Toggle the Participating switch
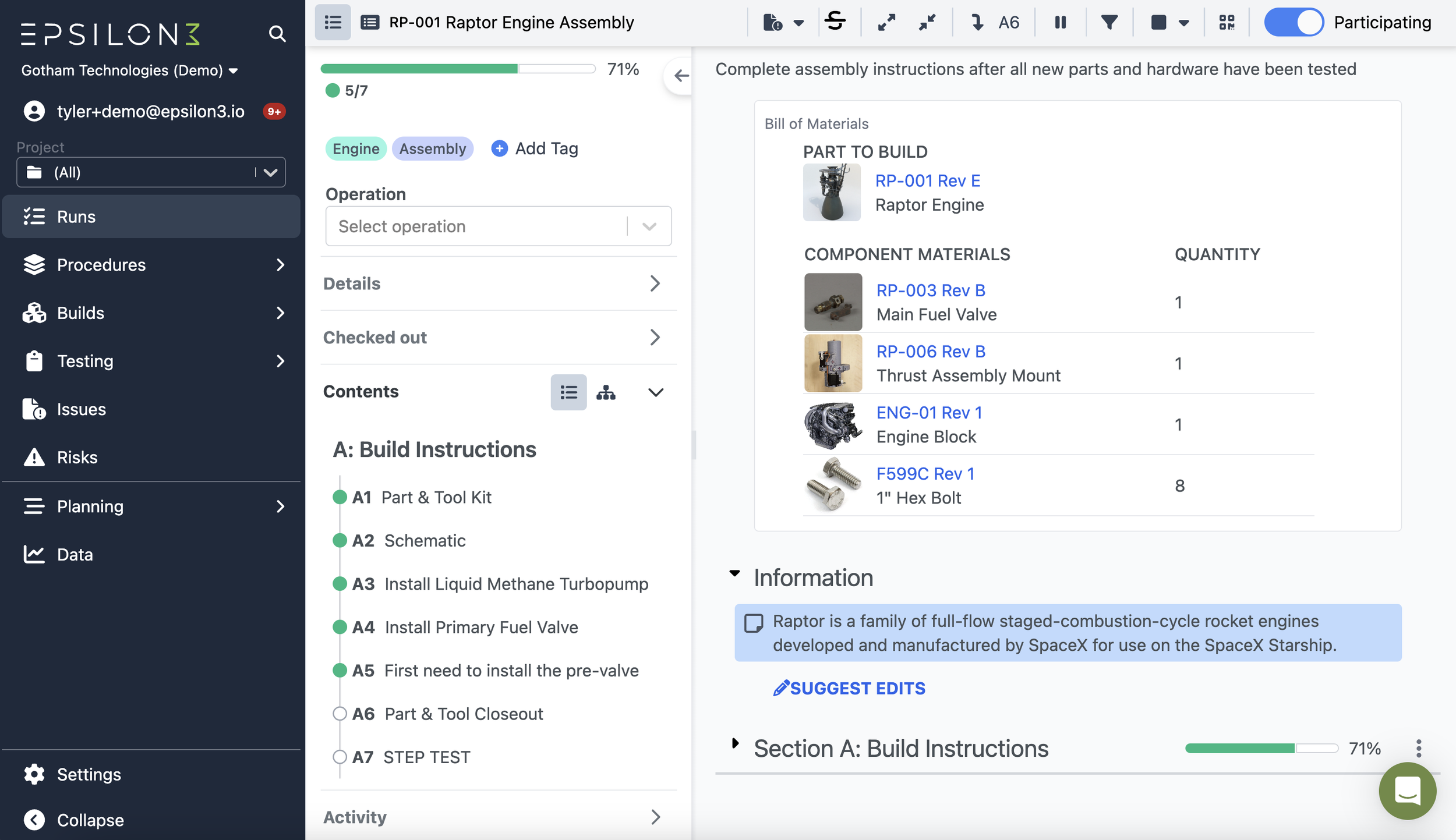This screenshot has width=1456, height=840. [x=1294, y=23]
